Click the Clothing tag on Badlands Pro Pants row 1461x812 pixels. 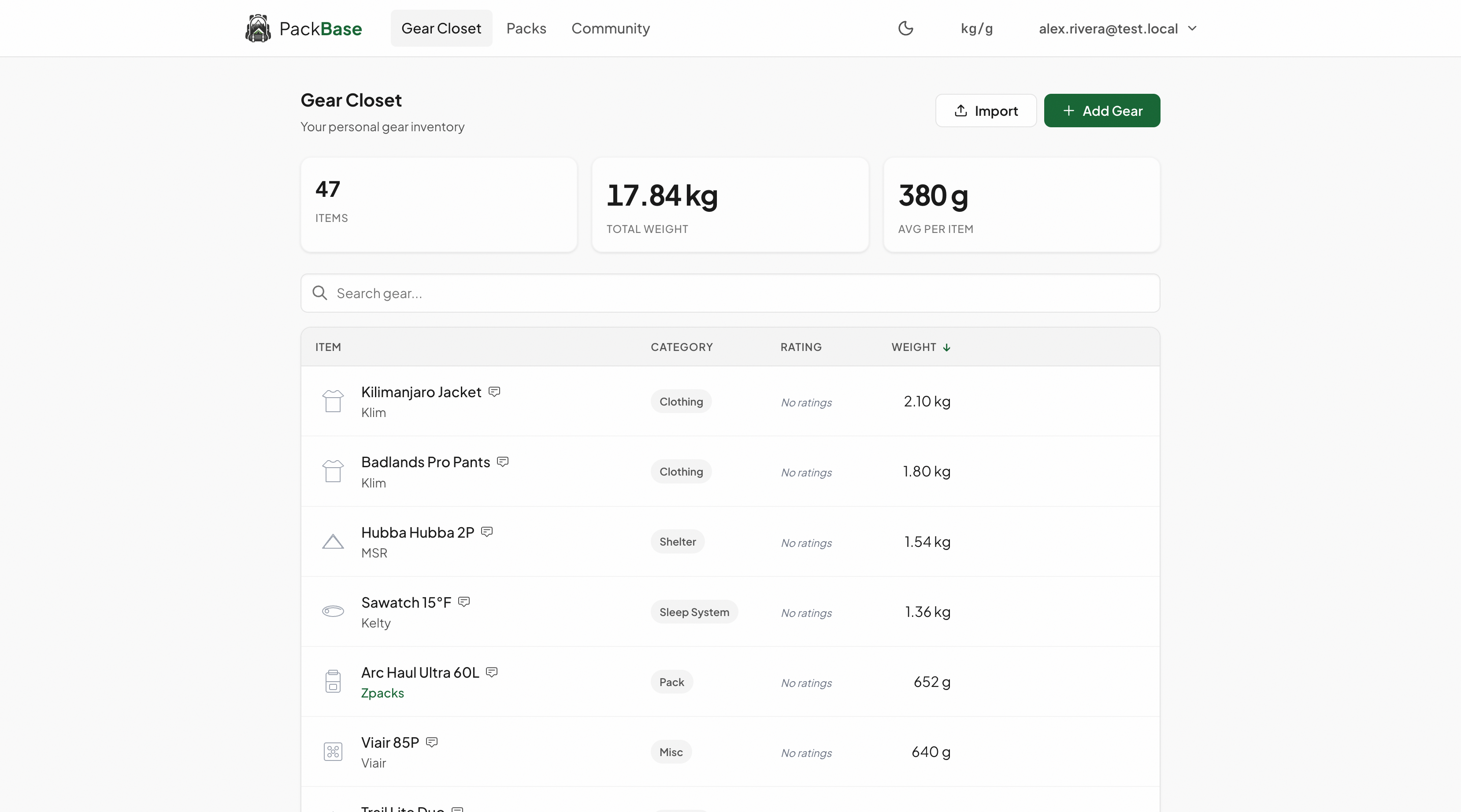click(681, 472)
